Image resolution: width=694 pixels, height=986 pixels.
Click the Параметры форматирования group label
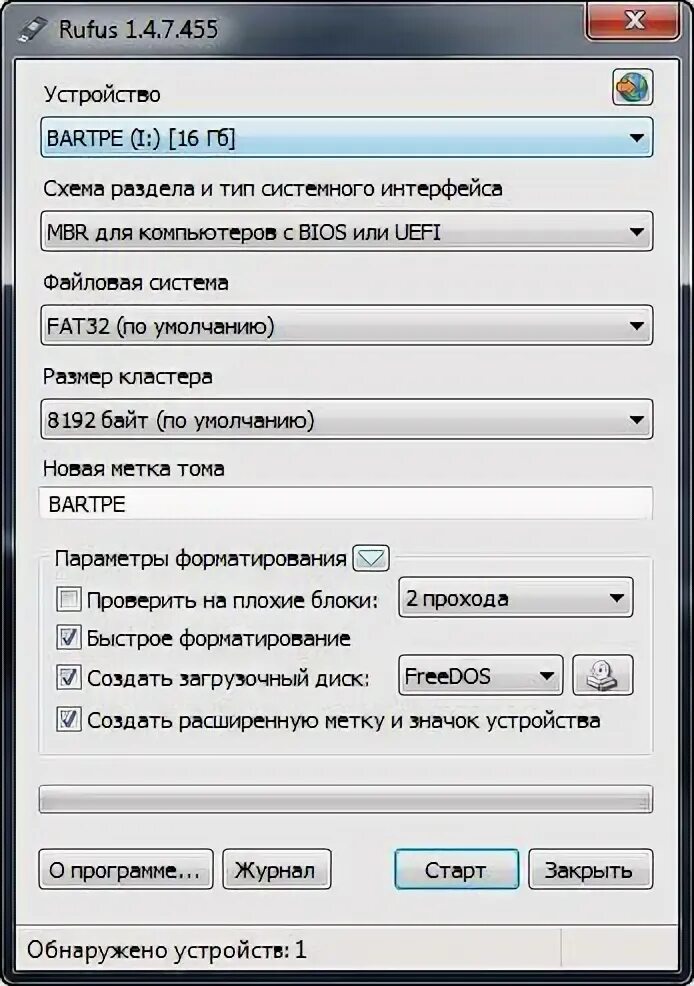201,558
